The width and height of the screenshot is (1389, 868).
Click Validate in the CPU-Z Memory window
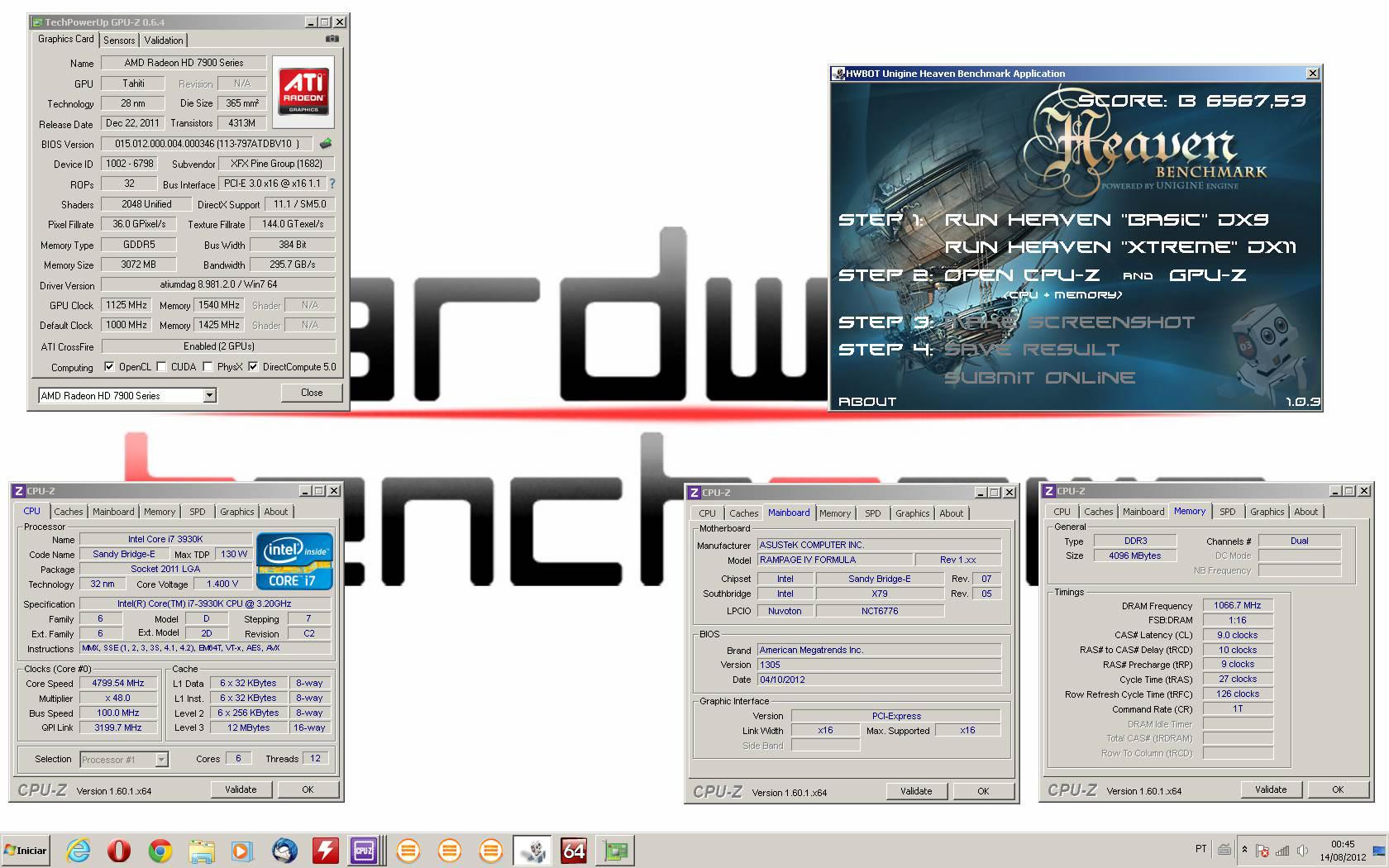tap(1271, 789)
